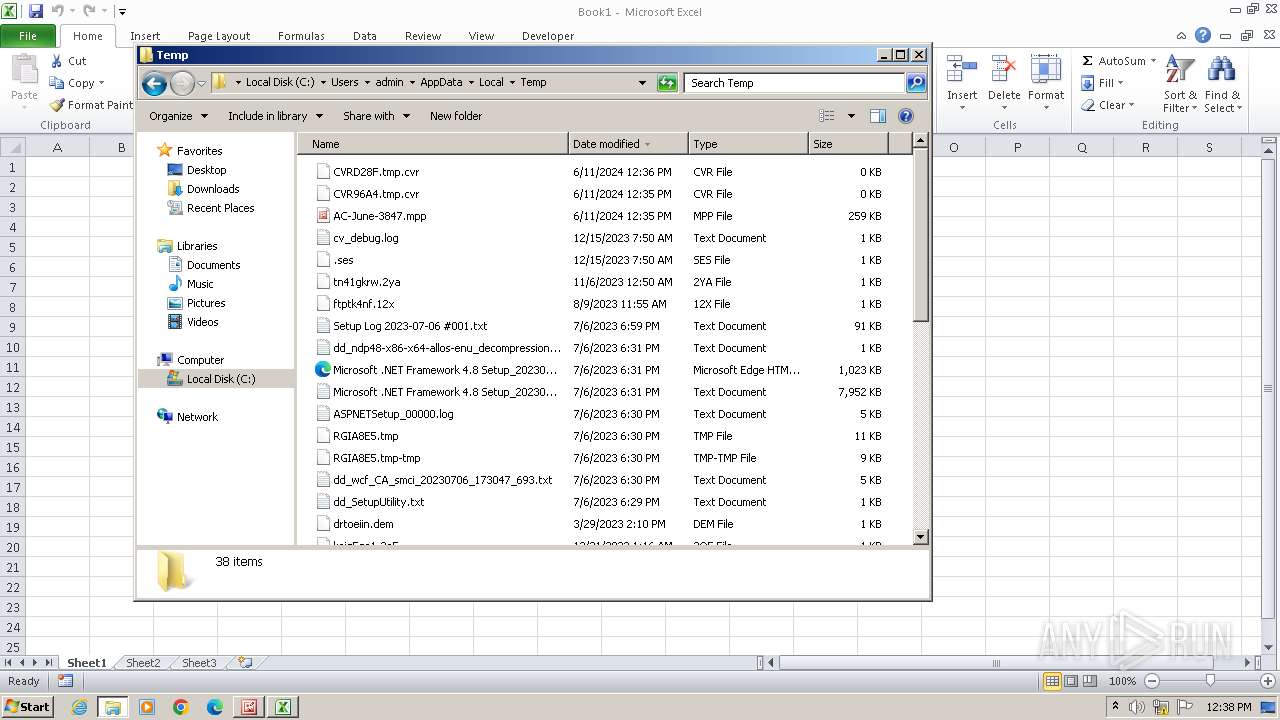
Task: Click the Cut scissors in Excel ribbon
Action: click(57, 61)
